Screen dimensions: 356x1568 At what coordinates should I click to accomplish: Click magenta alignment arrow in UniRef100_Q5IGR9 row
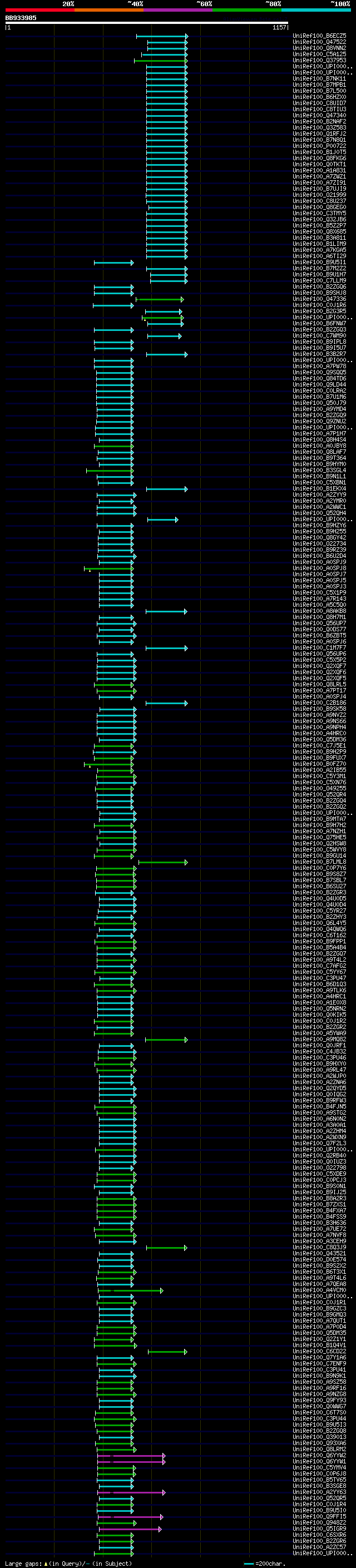point(130,1529)
